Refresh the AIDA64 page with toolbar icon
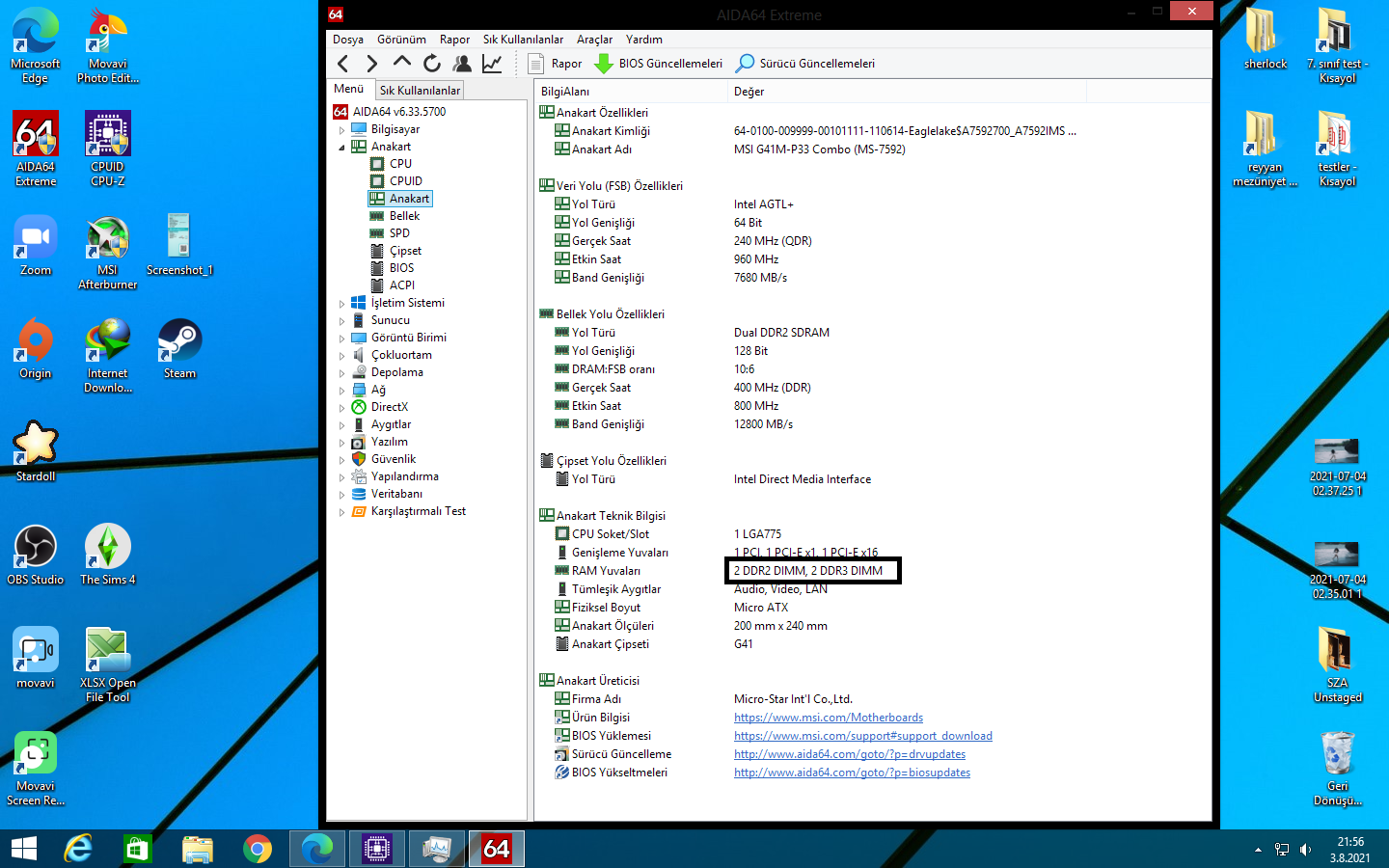This screenshot has height=868, width=1389. click(432, 64)
